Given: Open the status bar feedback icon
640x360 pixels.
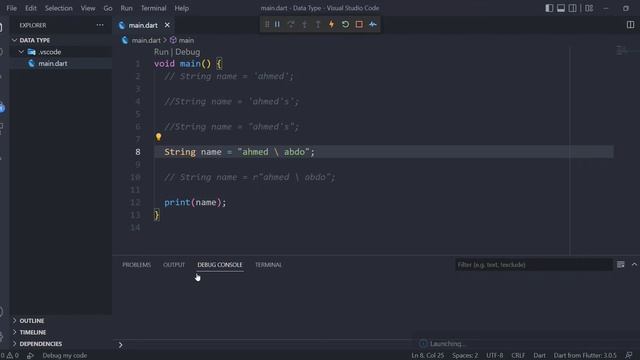Looking at the screenshot, I should [629, 356].
